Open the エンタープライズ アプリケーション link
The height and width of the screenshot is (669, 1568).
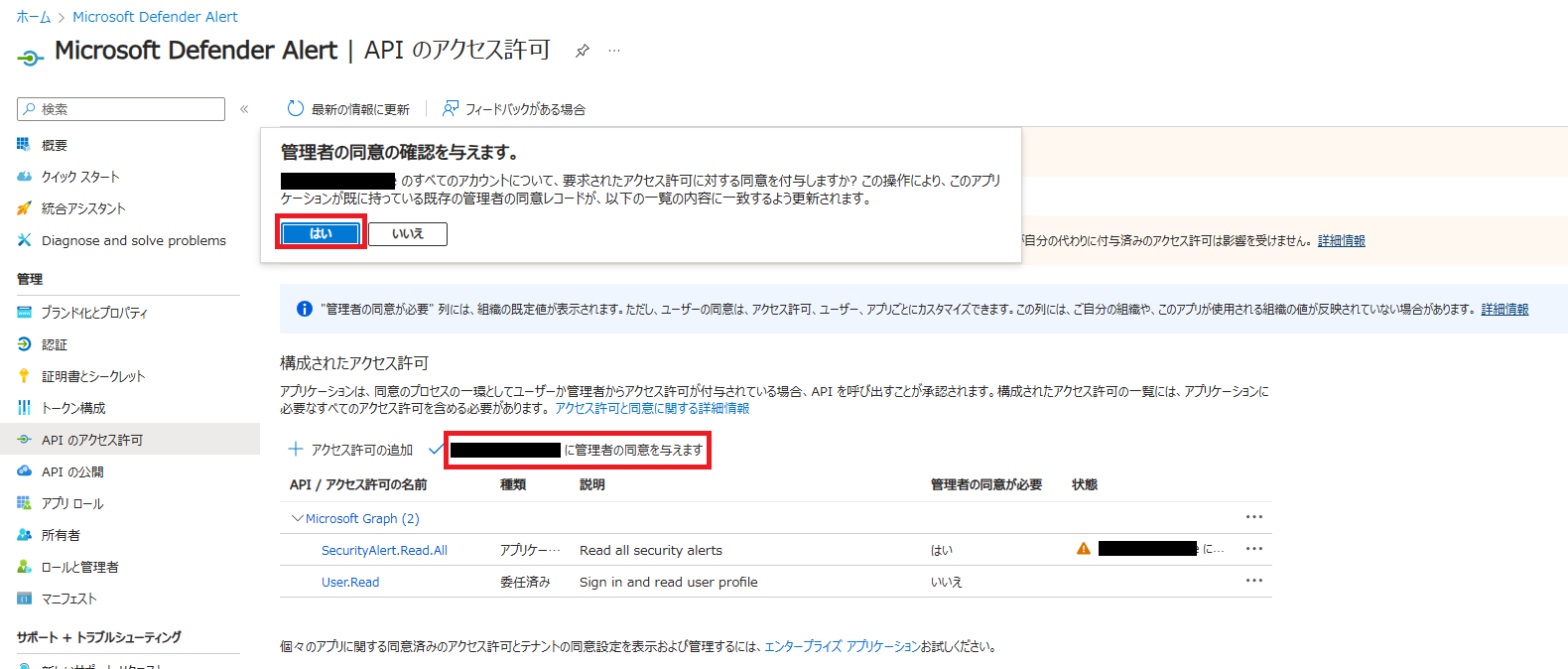click(842, 646)
